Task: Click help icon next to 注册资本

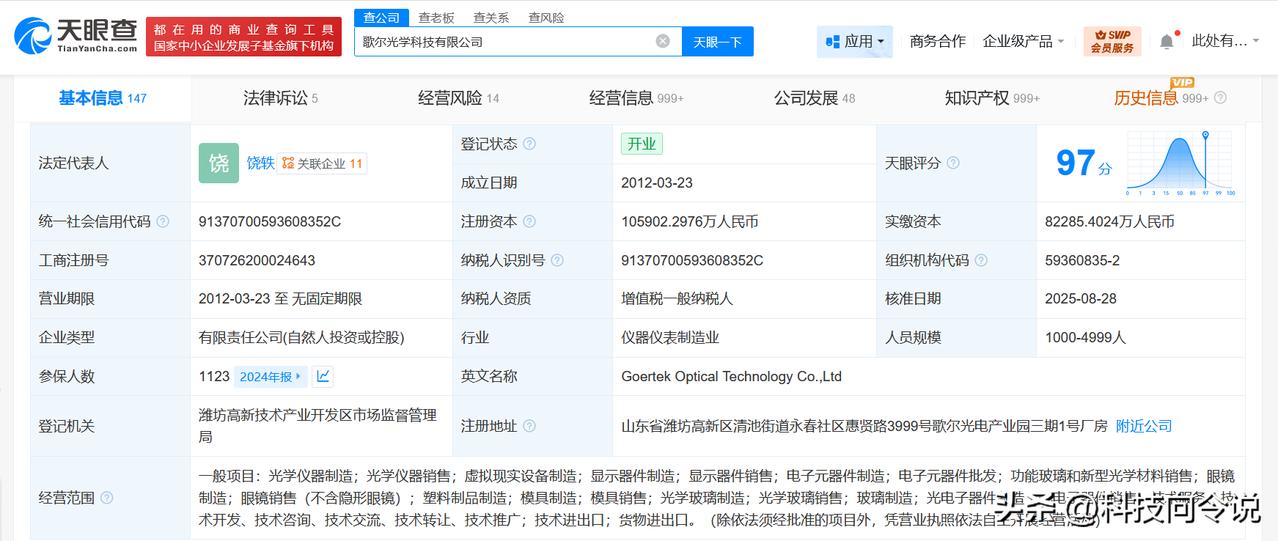Action: tap(529, 222)
